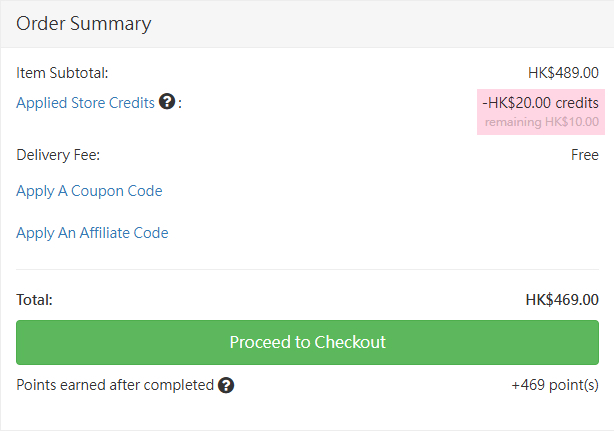Open the Applied Store Credits link
614x431 pixels.
pyautogui.click(x=86, y=102)
